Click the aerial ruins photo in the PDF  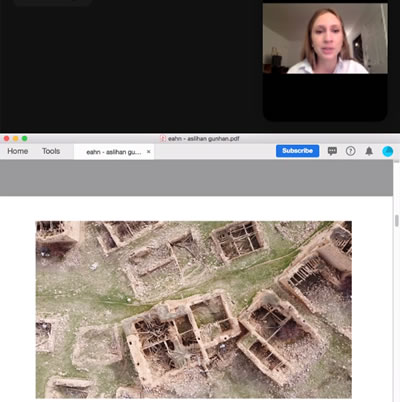coord(194,310)
